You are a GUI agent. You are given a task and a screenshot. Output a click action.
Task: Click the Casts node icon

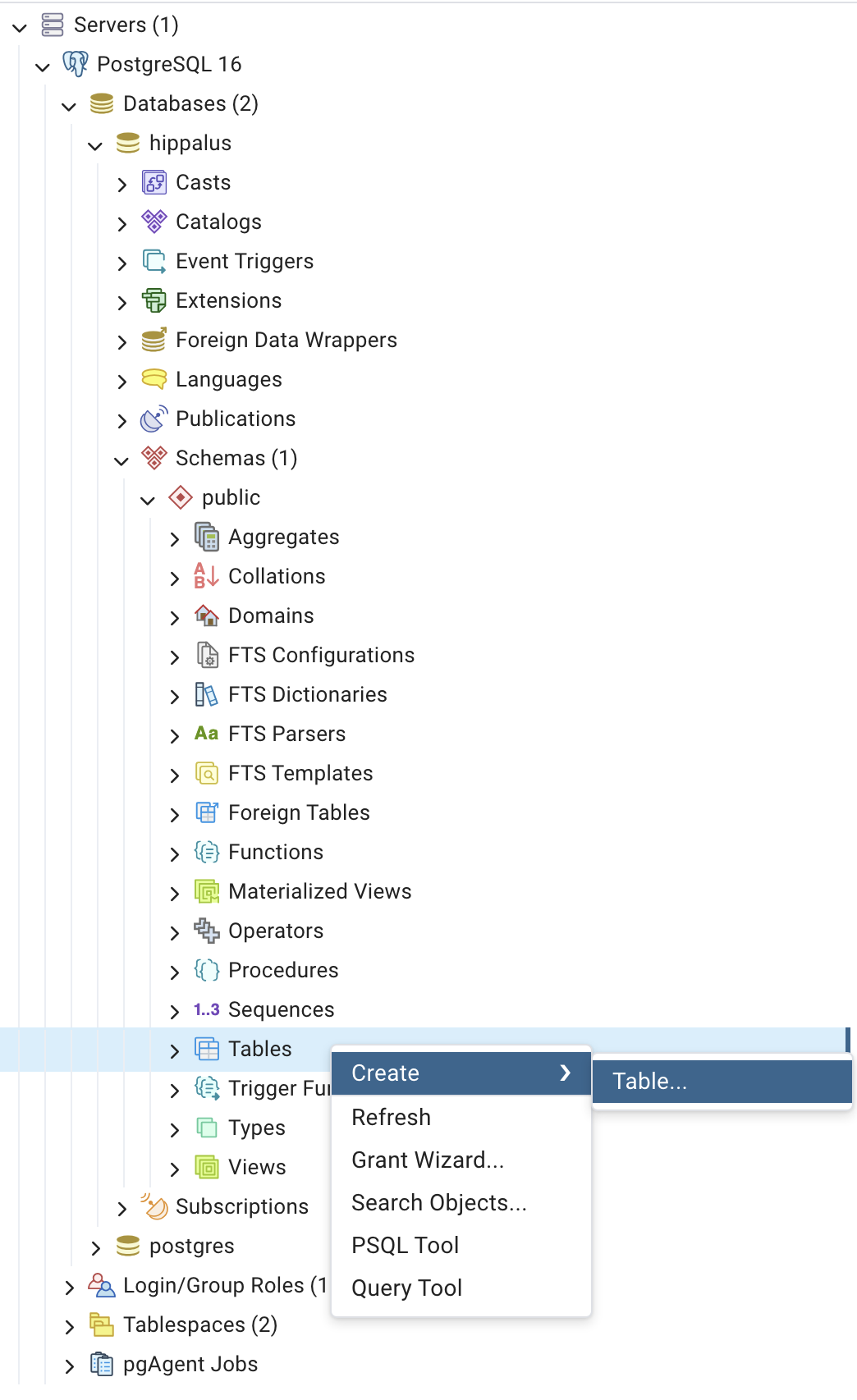tap(154, 182)
